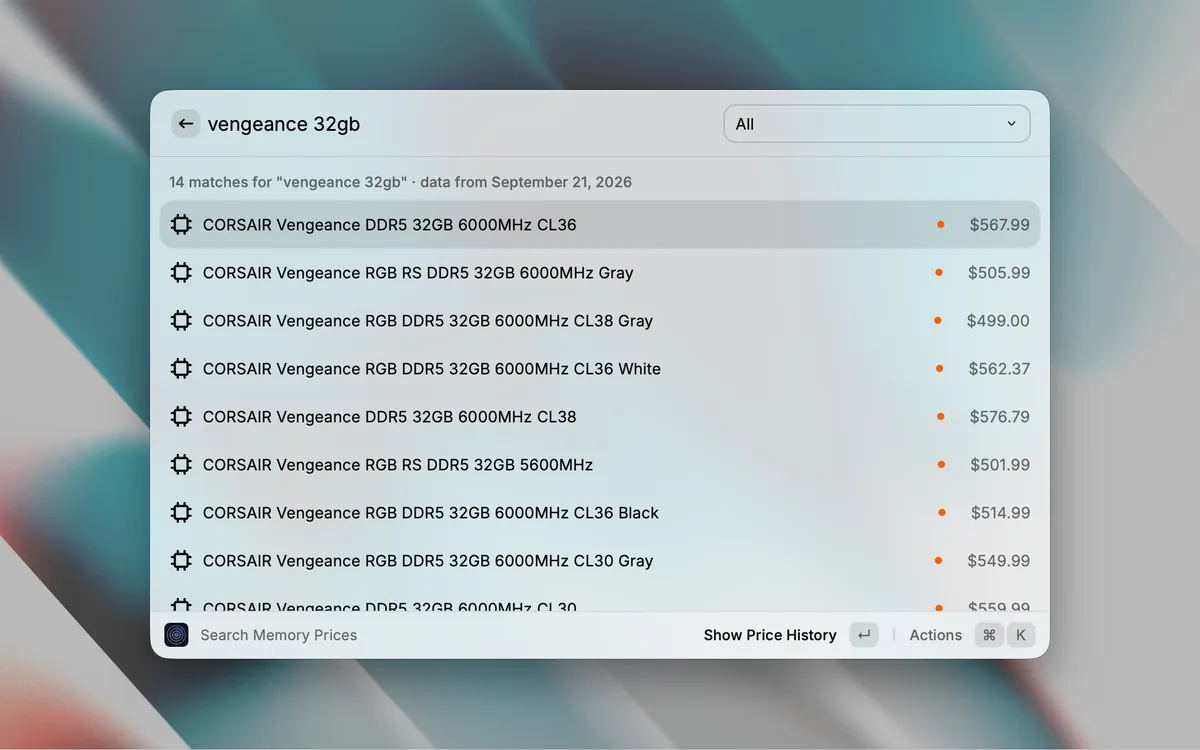Select CORSAIR Vengeance RGB DDR5 CL38 Gray
Image resolution: width=1200 pixels, height=750 pixels.
600,321
